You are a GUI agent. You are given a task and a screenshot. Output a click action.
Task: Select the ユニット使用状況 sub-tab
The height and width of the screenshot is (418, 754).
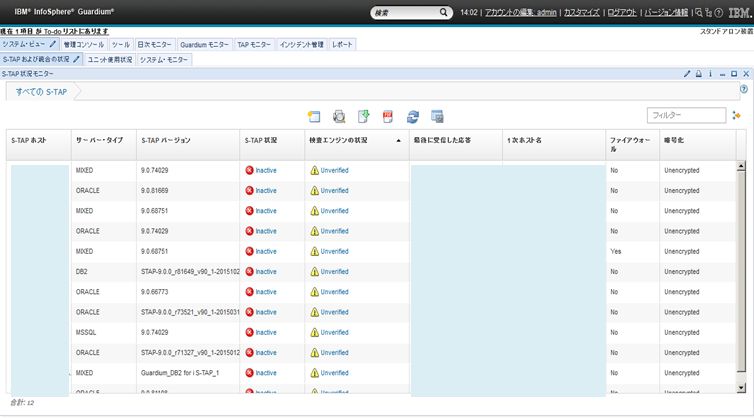109,59
